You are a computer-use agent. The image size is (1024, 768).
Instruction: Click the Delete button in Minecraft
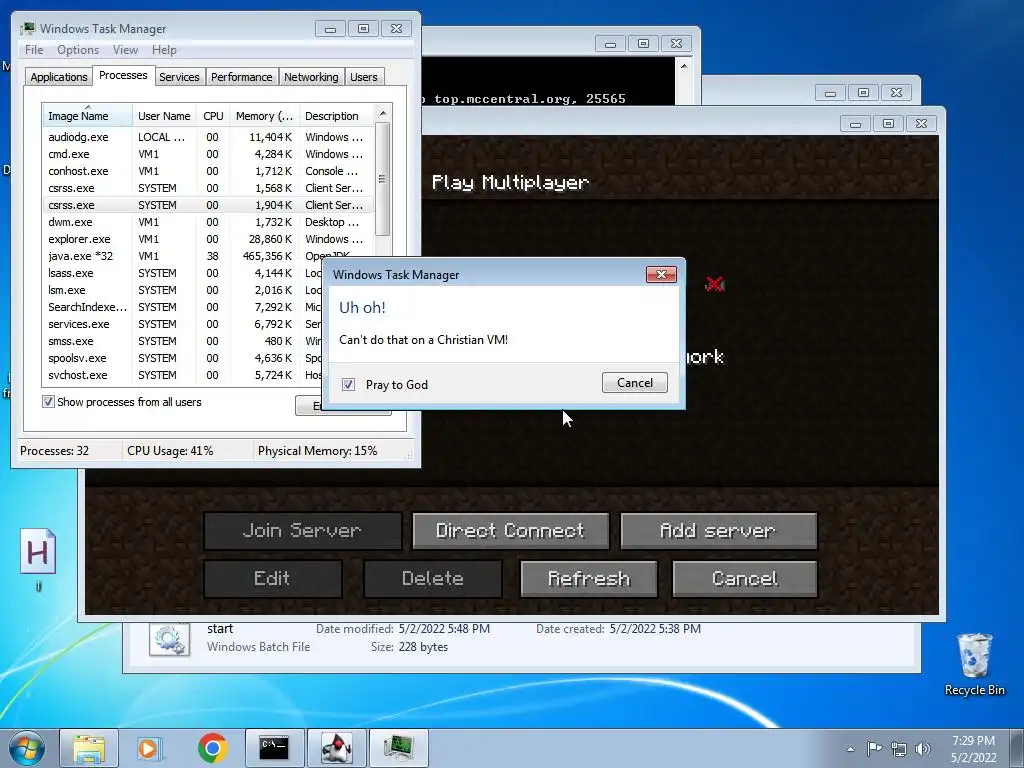pyautogui.click(x=432, y=579)
